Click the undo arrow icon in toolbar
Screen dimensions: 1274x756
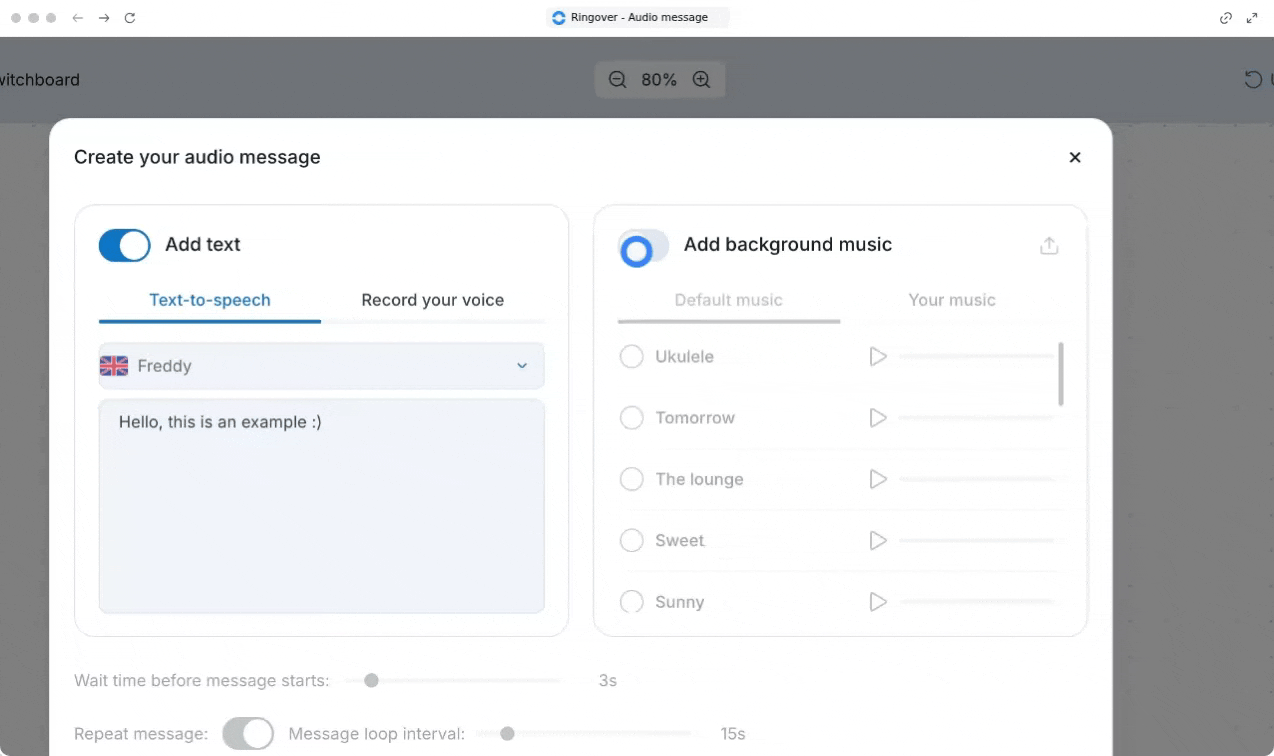(x=1253, y=79)
